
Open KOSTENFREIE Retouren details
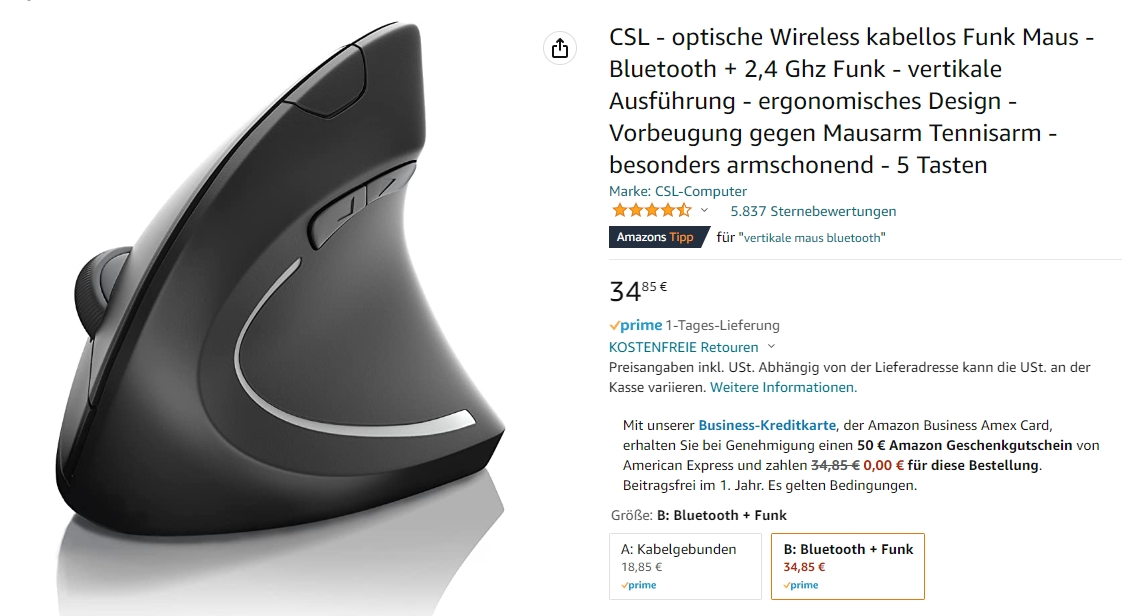(683, 347)
